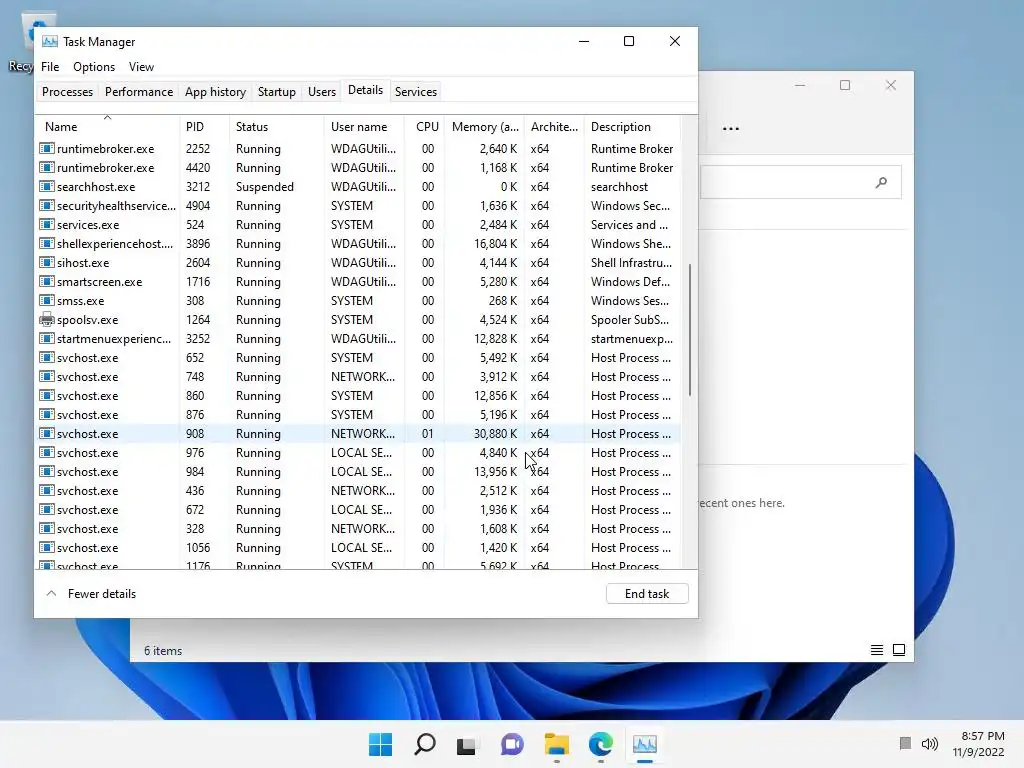Open the clock and date in system tray
The width and height of the screenshot is (1024, 768).
click(x=978, y=744)
